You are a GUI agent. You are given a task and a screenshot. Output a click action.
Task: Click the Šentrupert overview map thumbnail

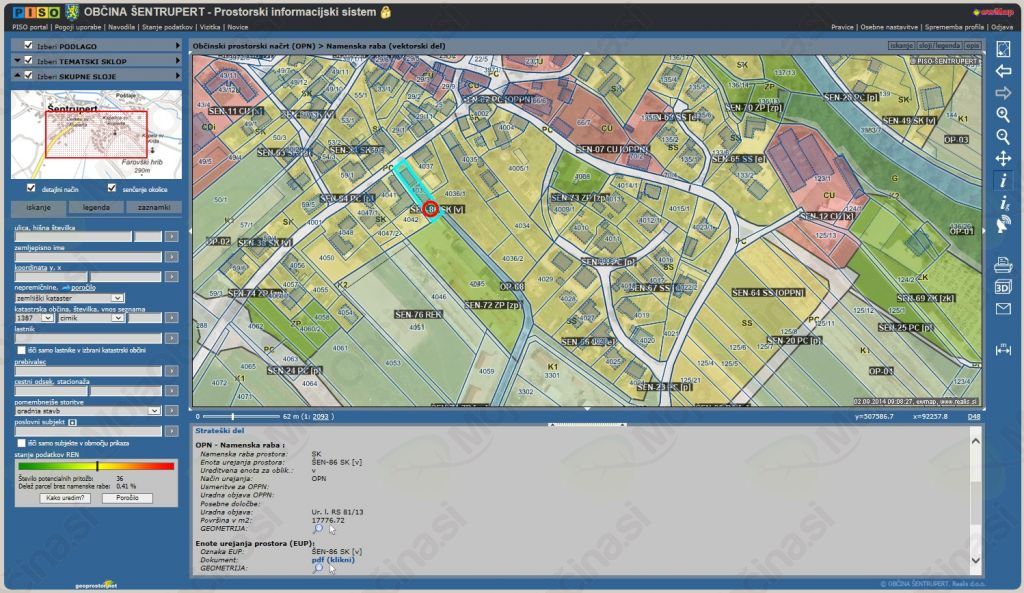[x=96, y=134]
